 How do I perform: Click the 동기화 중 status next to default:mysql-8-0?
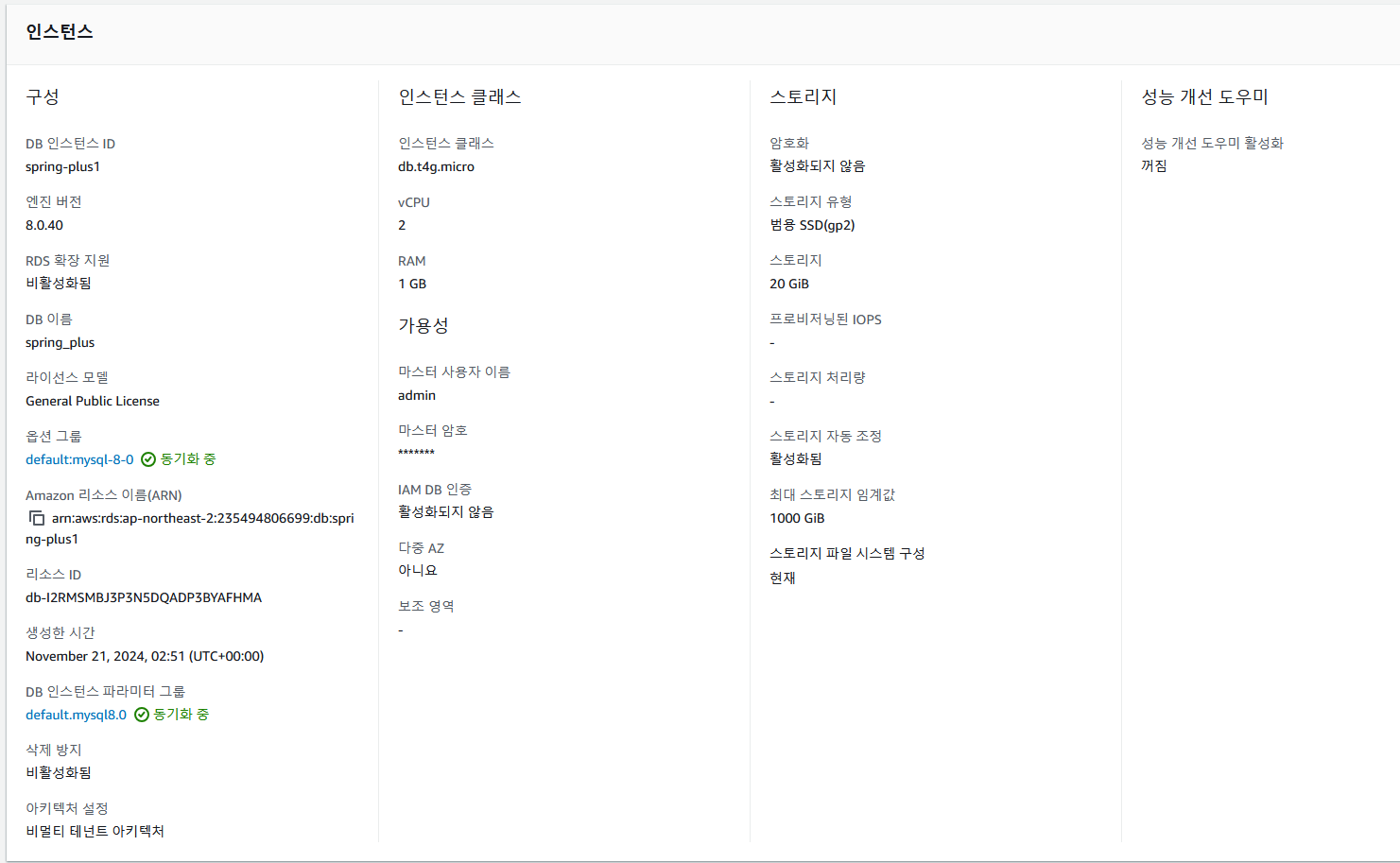click(188, 459)
